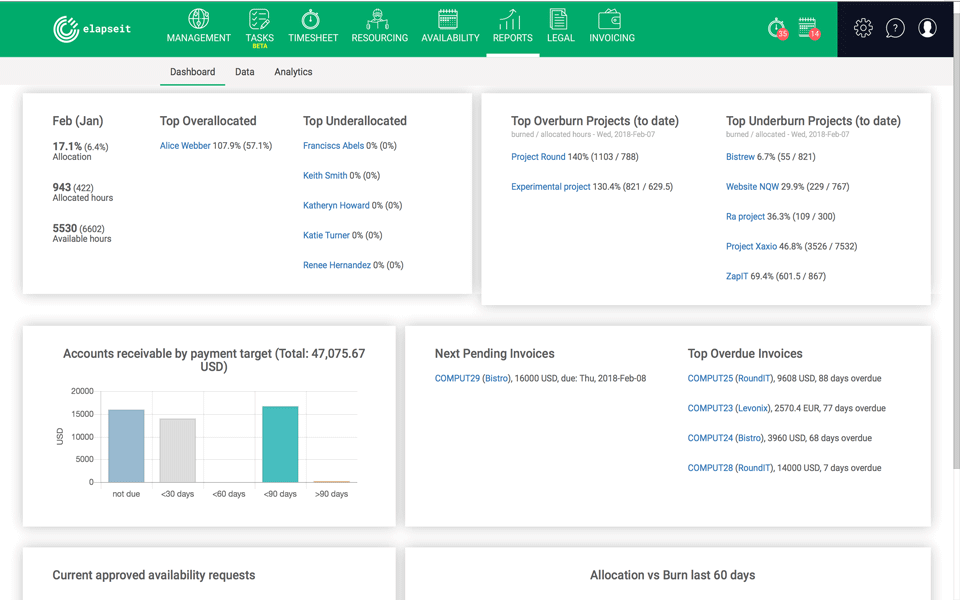The width and height of the screenshot is (960, 600).
Task: Open the Invoicing wallet icon
Action: (x=610, y=19)
